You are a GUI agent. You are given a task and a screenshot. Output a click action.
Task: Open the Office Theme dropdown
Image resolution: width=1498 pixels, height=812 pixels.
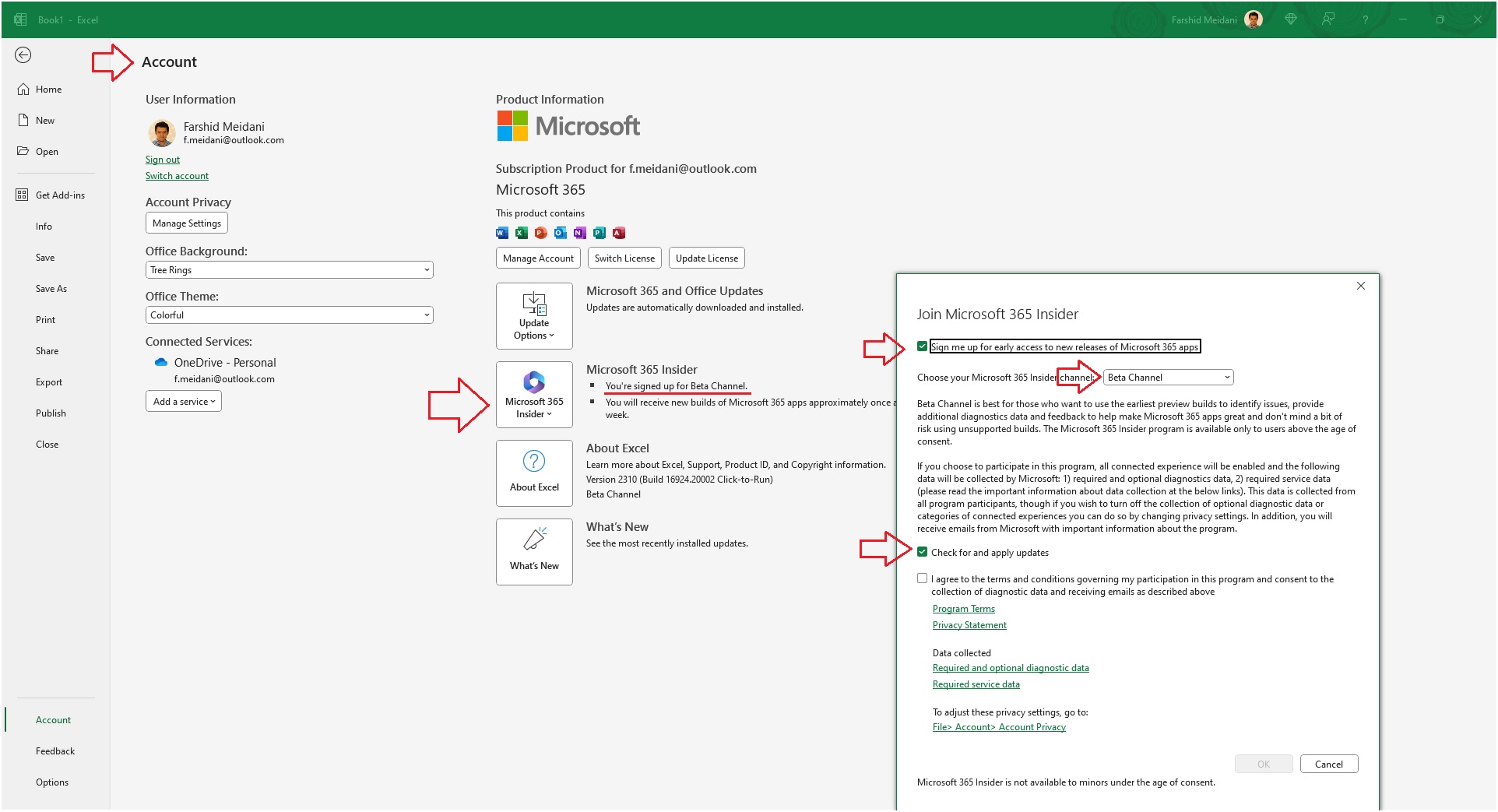[289, 315]
